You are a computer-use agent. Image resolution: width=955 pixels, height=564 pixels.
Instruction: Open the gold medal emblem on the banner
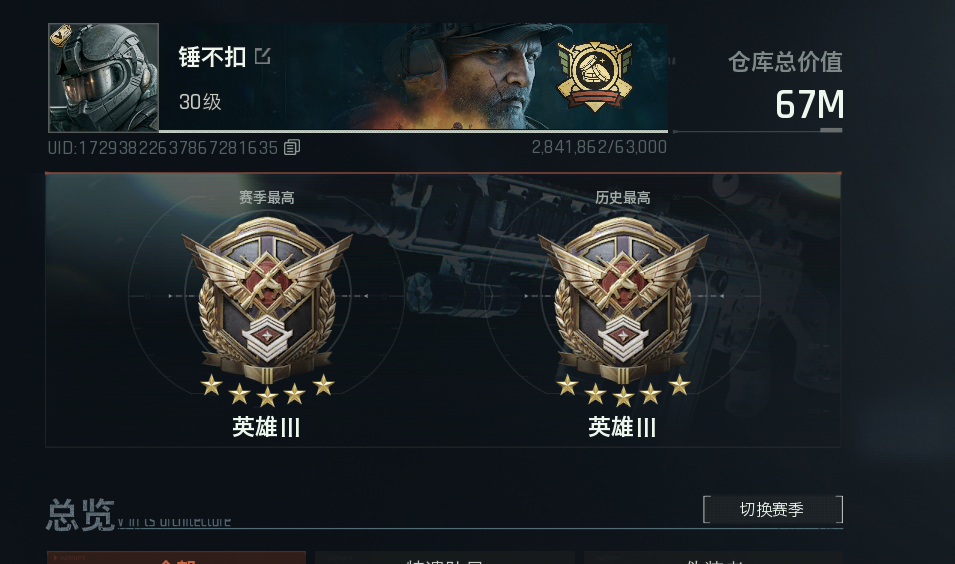pos(594,76)
